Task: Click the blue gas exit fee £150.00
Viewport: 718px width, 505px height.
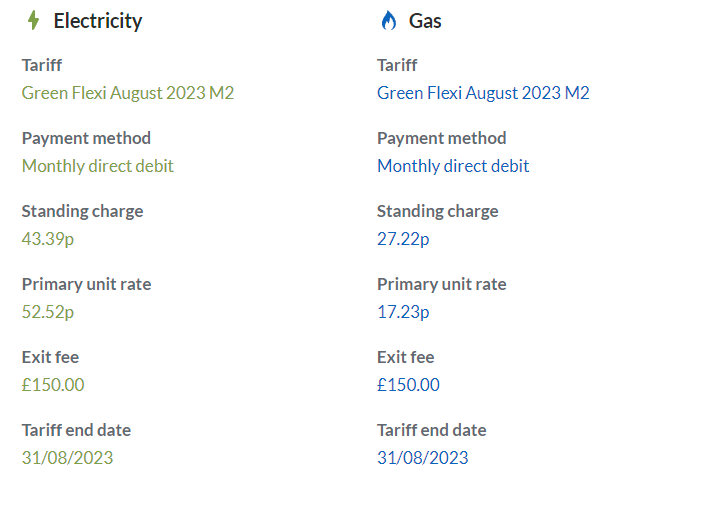Action: click(x=408, y=385)
